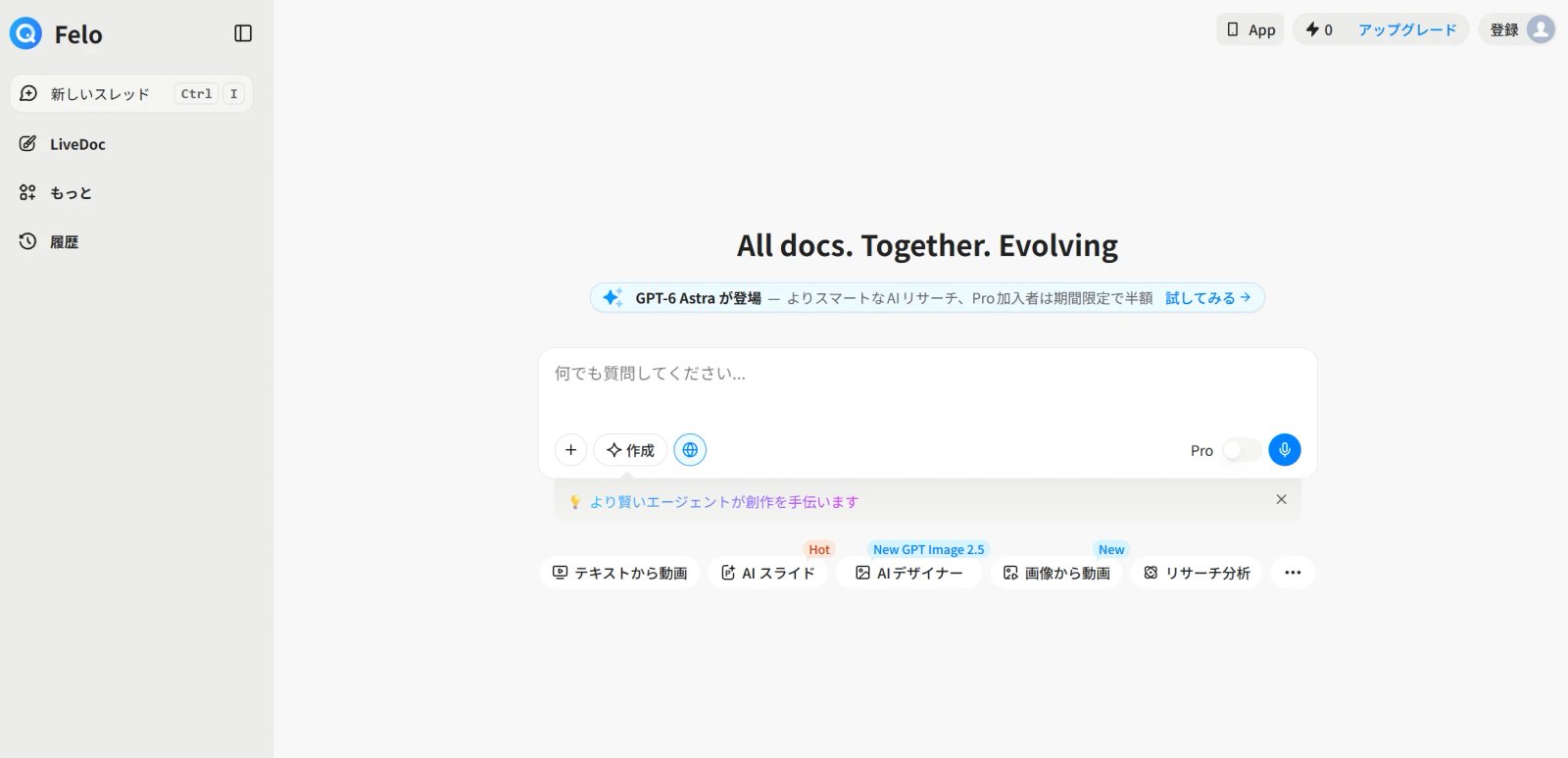Image resolution: width=1568 pixels, height=758 pixels.
Task: Click the New GPT Image 2.5 badge
Action: tap(928, 550)
